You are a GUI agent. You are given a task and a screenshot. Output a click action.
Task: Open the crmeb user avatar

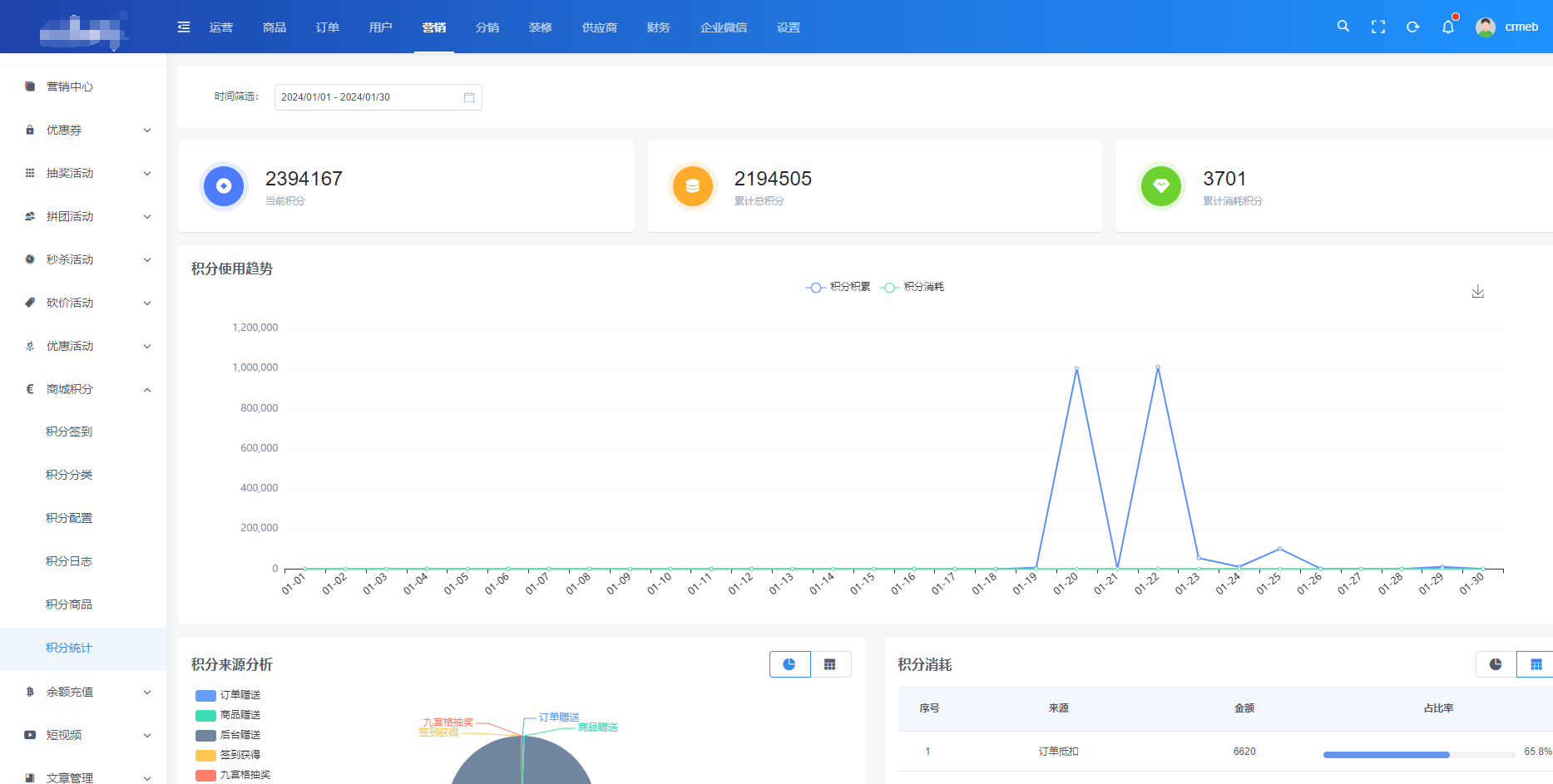coord(1486,27)
